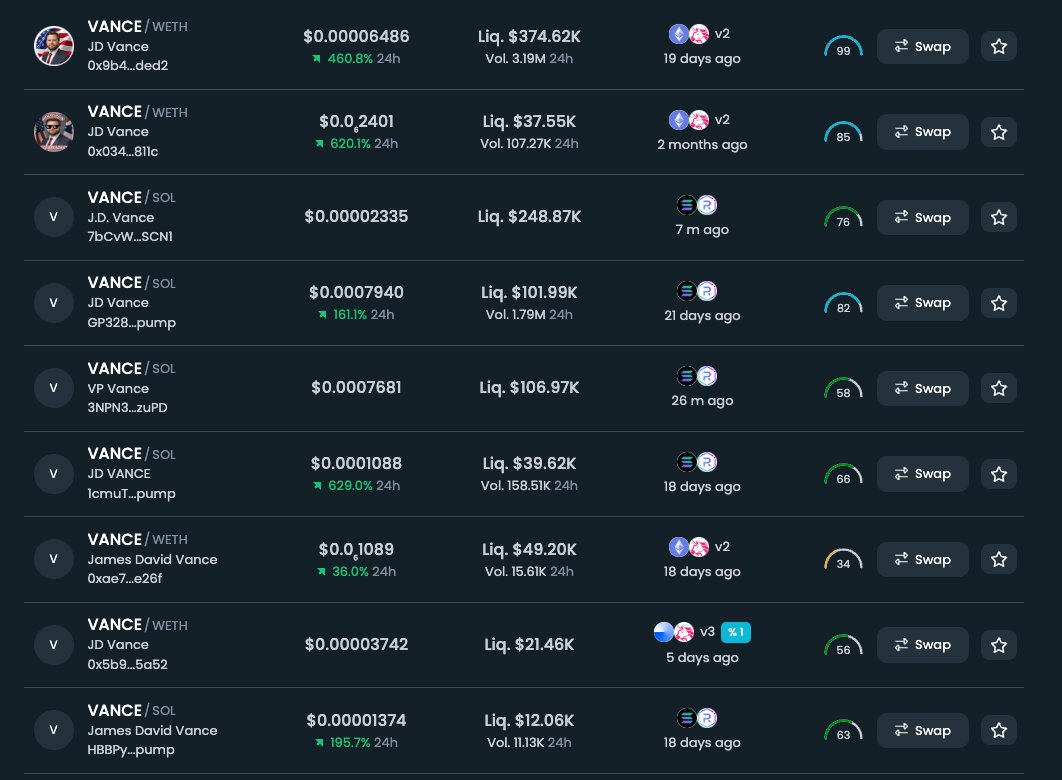Click price $0.00003742
Image resolution: width=1062 pixels, height=780 pixels.
point(356,644)
